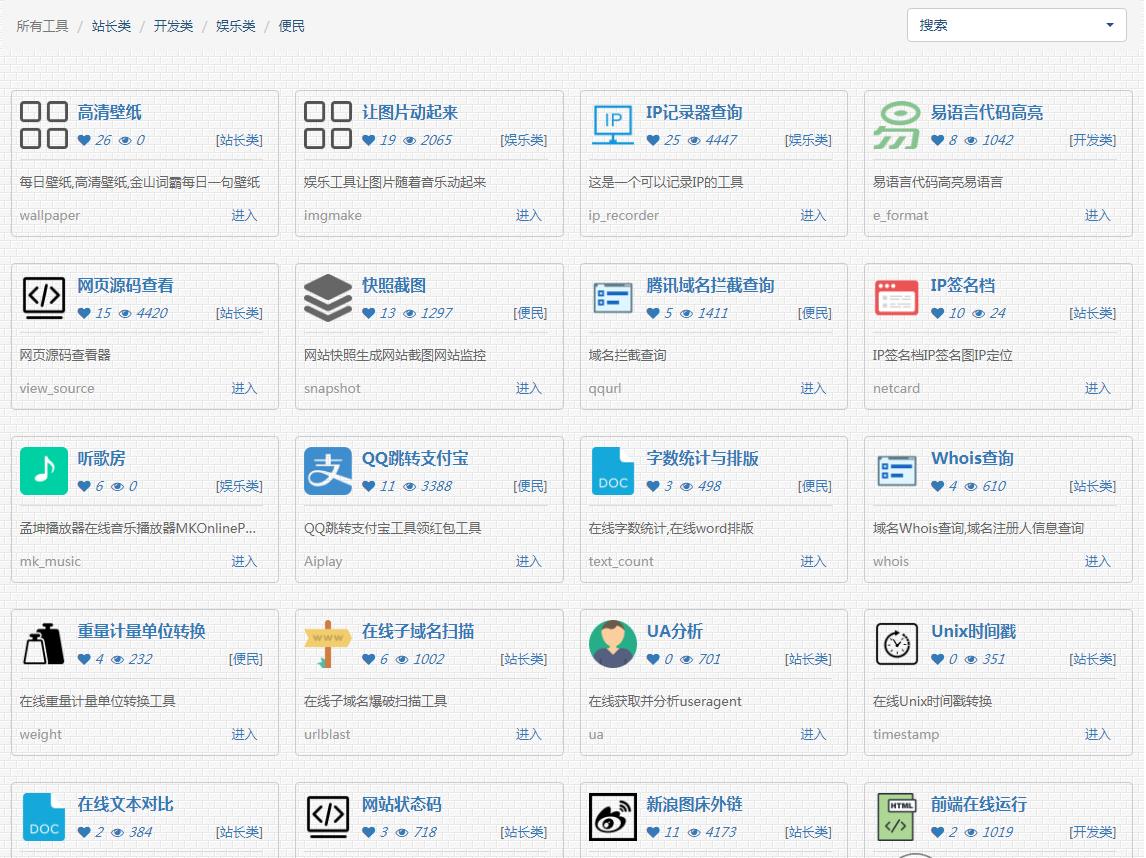Click the Weibo icon for 新浪图床外链

(612, 817)
